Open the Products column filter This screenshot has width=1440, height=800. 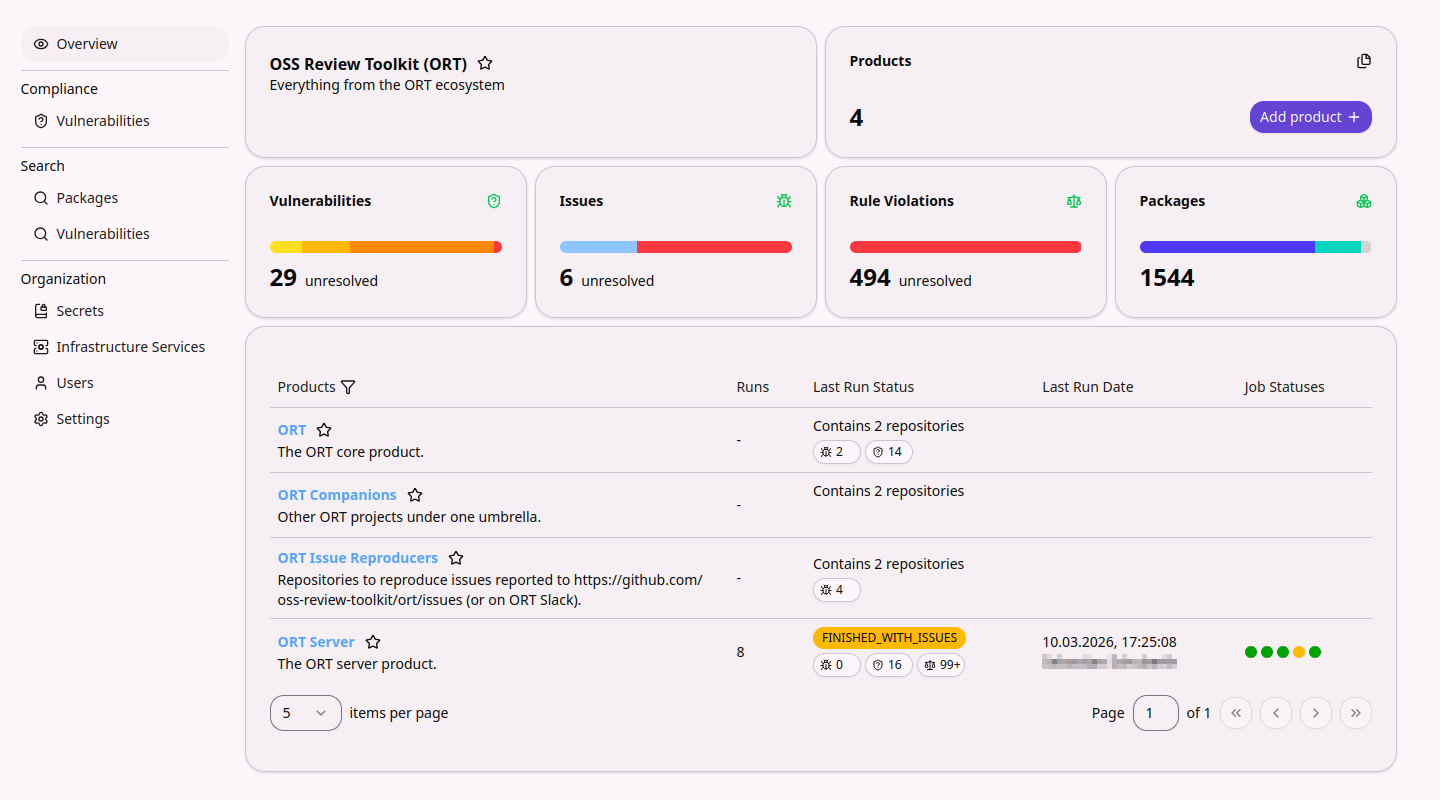348,387
